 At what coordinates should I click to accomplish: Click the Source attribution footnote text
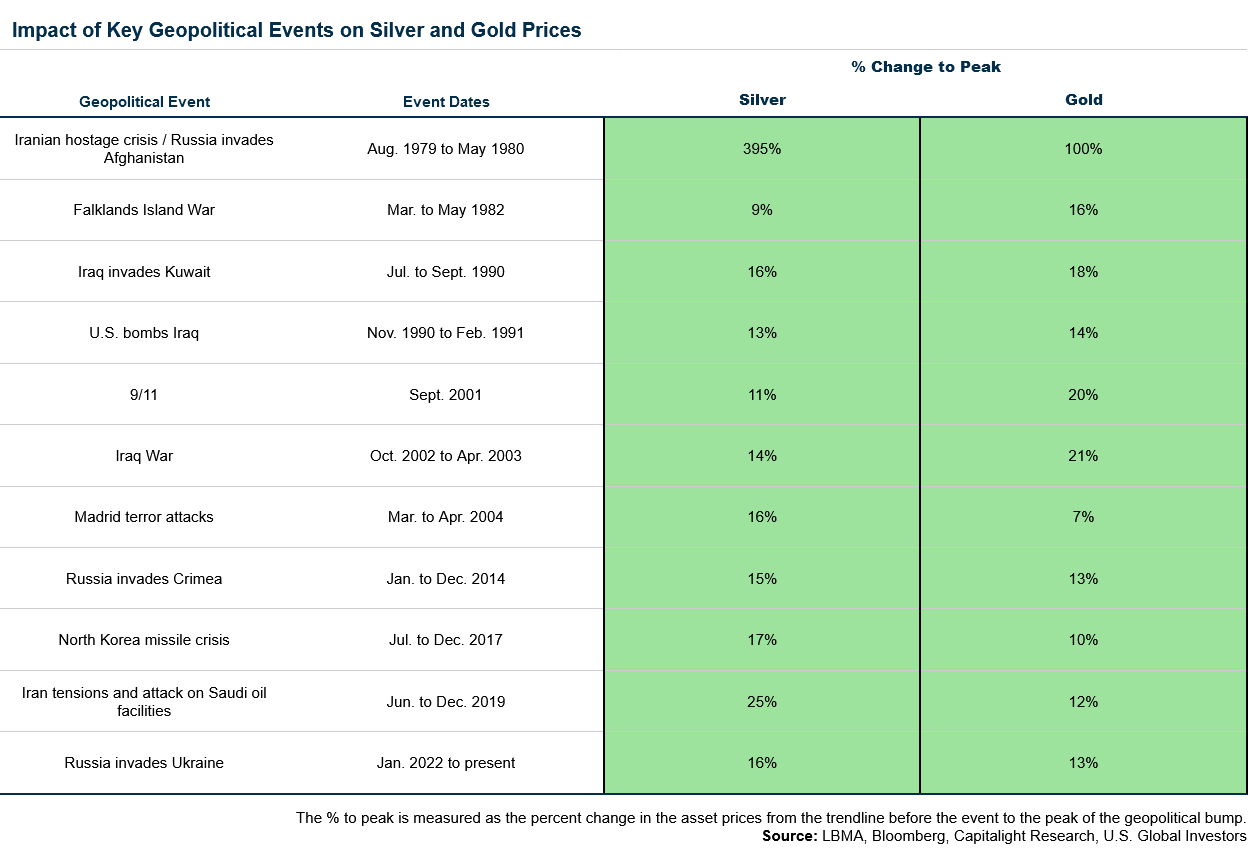coord(1004,836)
